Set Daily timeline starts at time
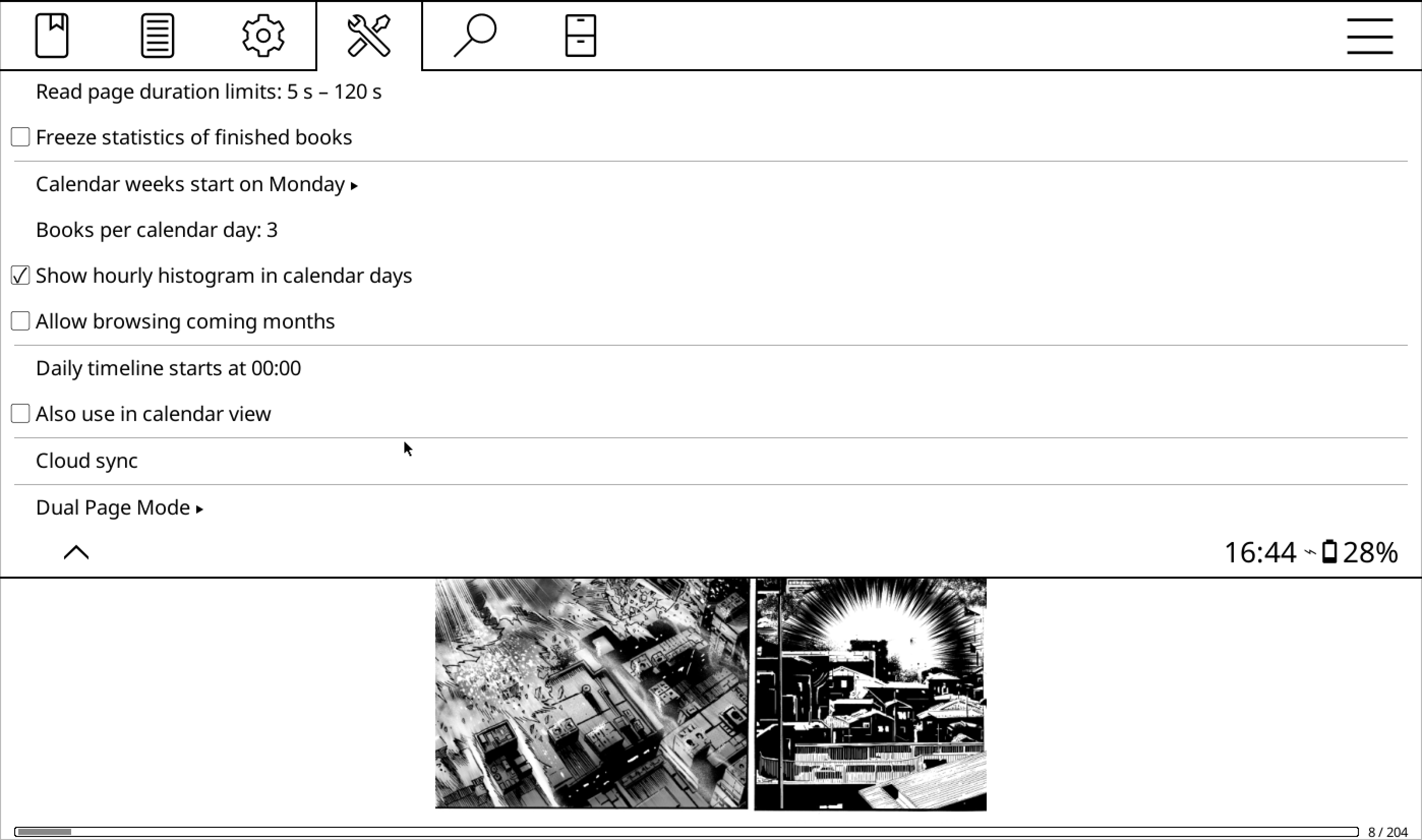Viewport: 1422px width, 840px height. pos(710,369)
